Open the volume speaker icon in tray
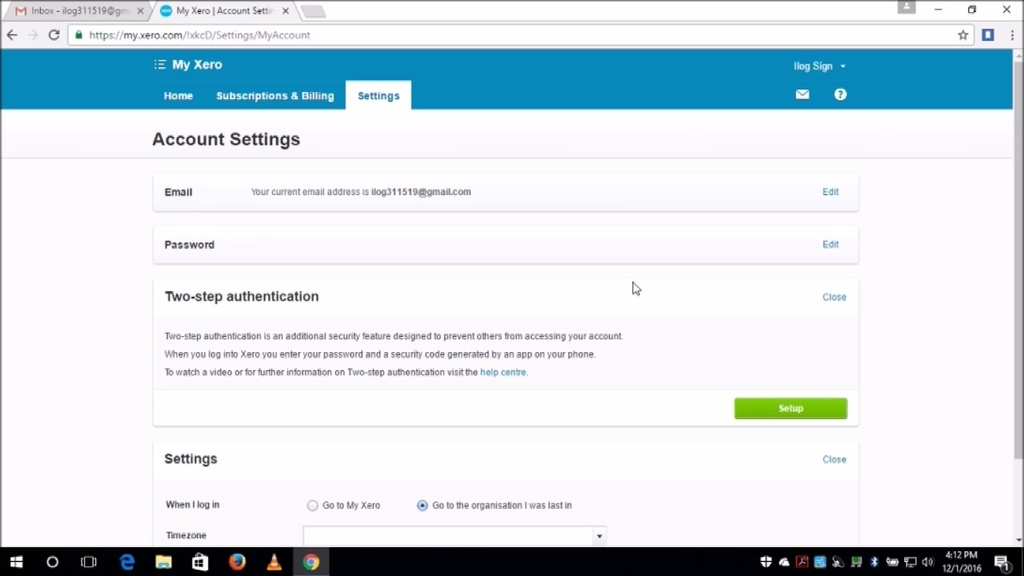This screenshot has width=1024, height=576. 927,562
